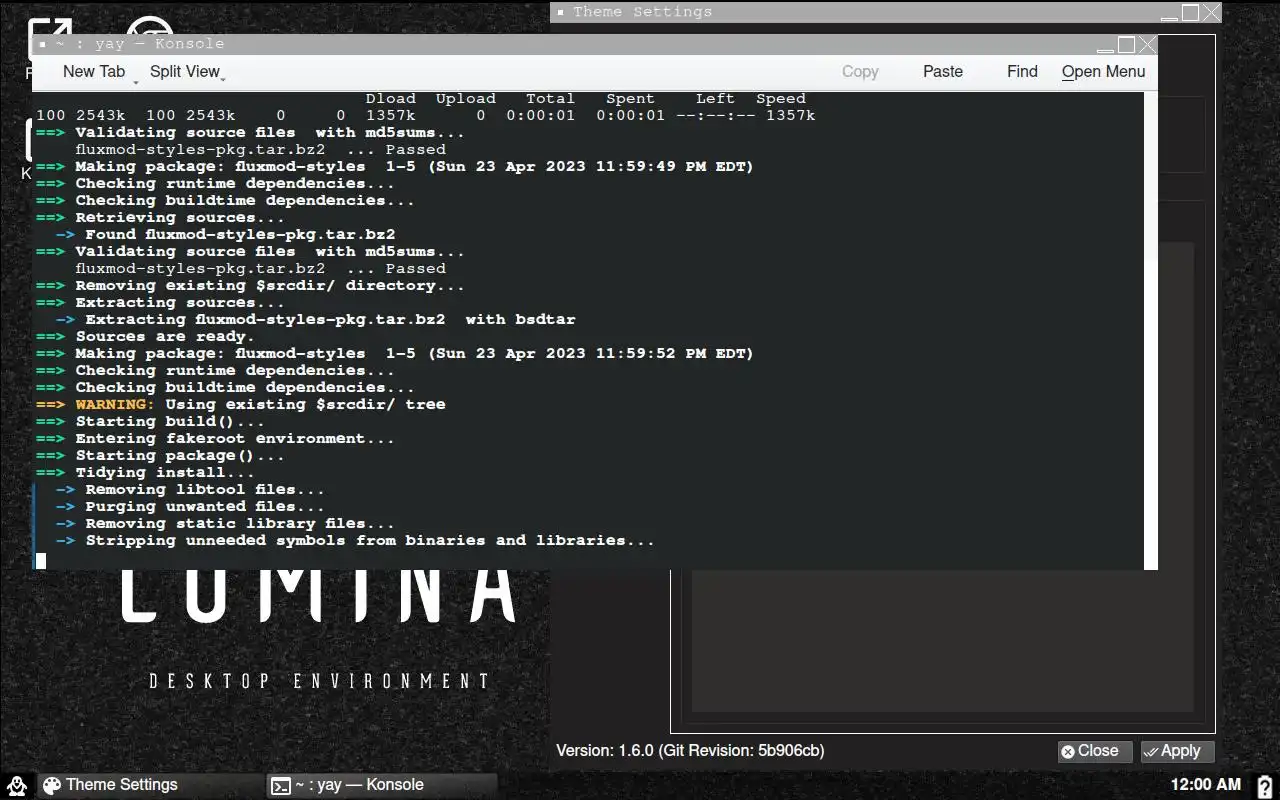
Task: Open a New Tab in Konsole
Action: point(94,71)
